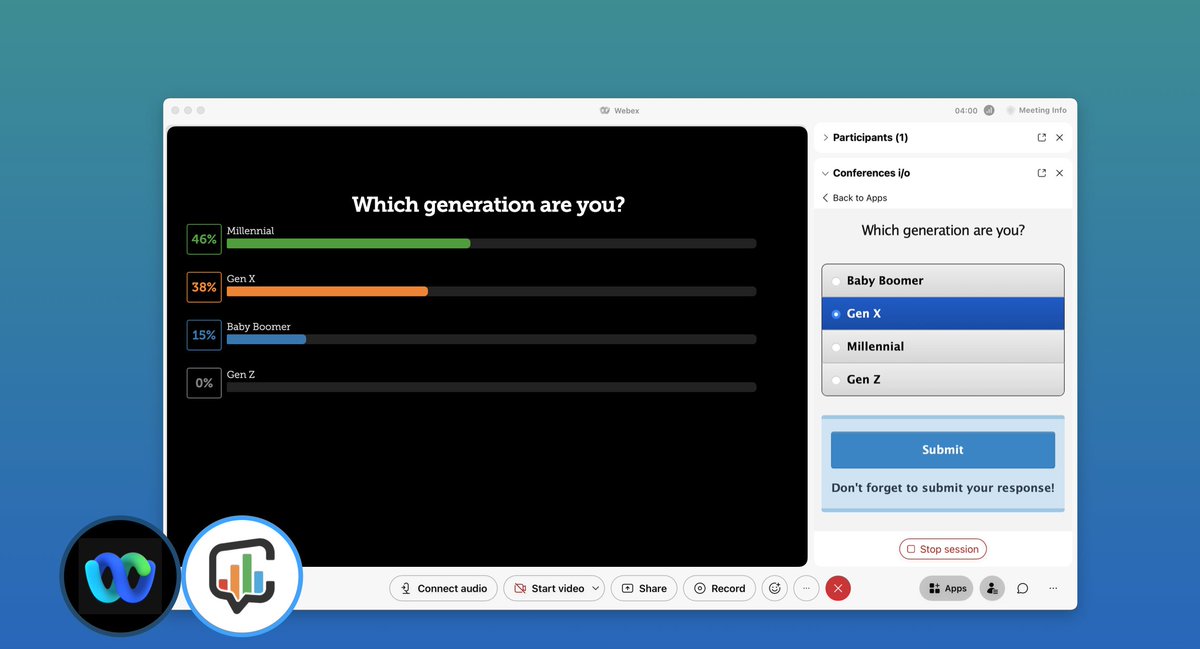Open the Apps panel in Webex
The image size is (1200, 649).
coord(946,588)
